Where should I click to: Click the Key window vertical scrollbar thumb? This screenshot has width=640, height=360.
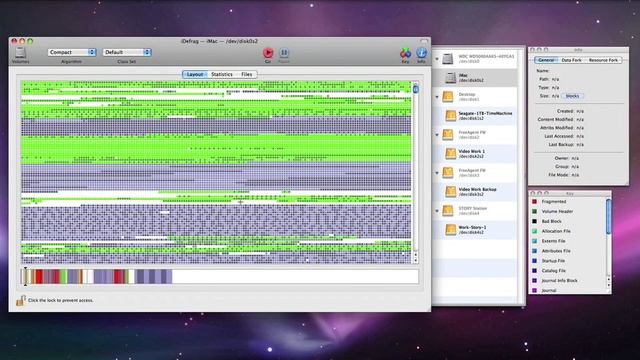click(x=609, y=216)
